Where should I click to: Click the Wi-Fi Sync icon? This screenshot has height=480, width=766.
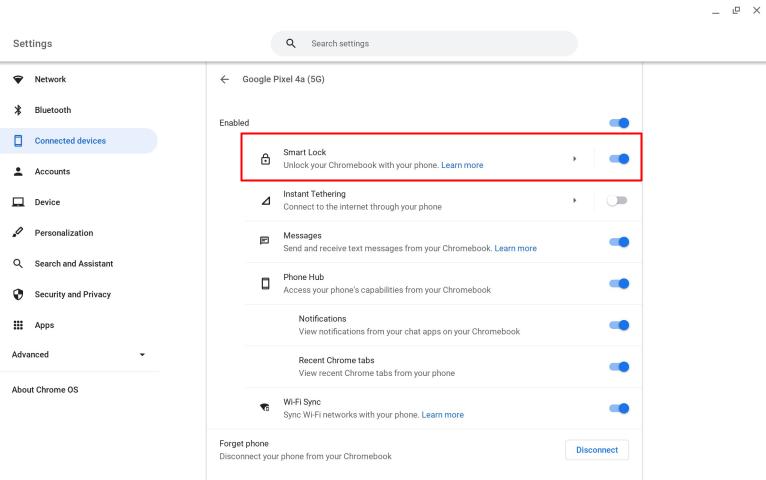click(x=264, y=407)
